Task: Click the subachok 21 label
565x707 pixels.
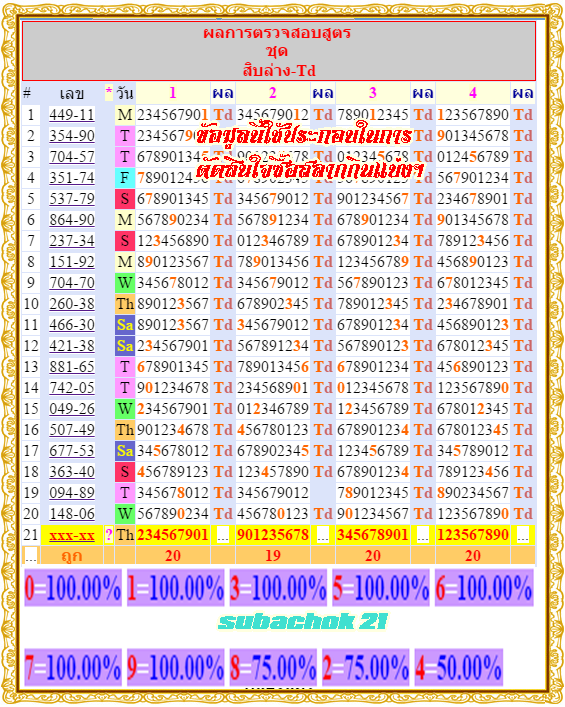Action: click(303, 622)
